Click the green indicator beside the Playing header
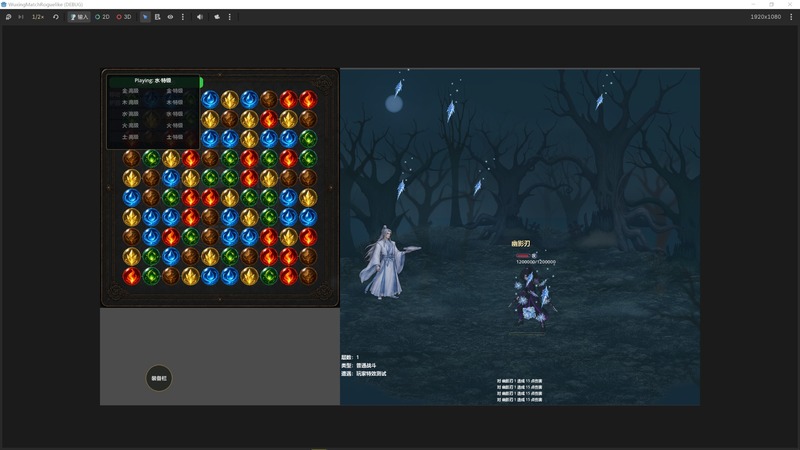 202,82
